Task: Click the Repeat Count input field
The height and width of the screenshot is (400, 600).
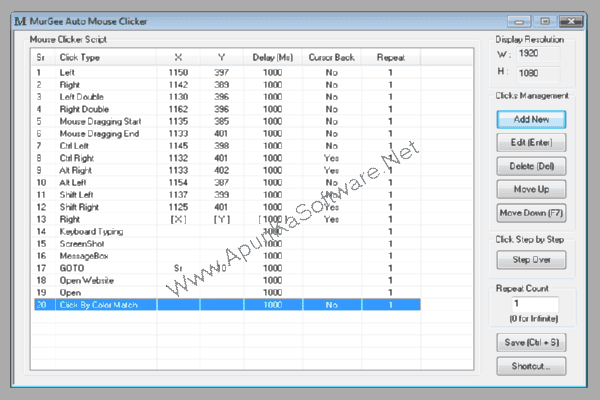Action: 535,304
